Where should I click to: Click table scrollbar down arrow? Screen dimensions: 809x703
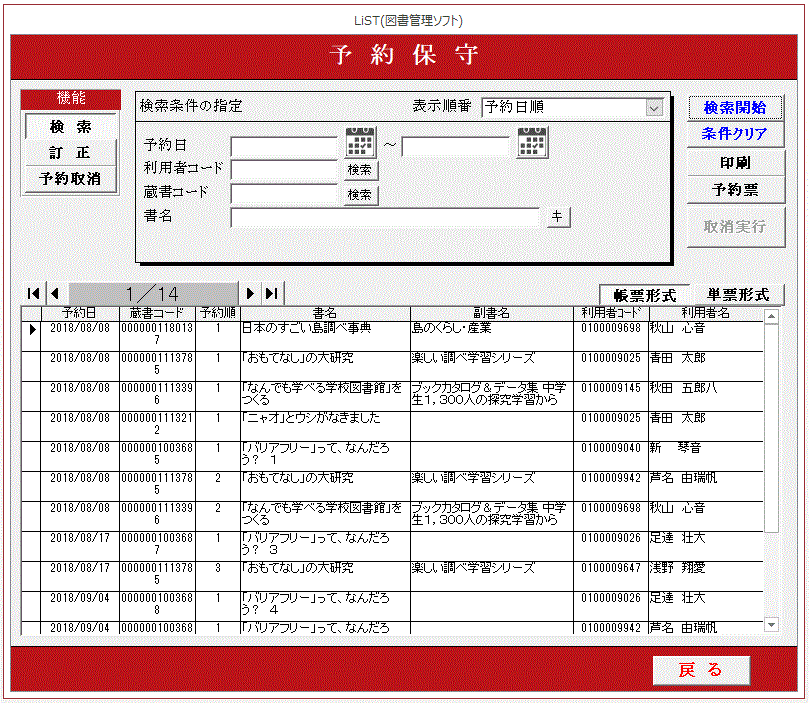point(771,625)
